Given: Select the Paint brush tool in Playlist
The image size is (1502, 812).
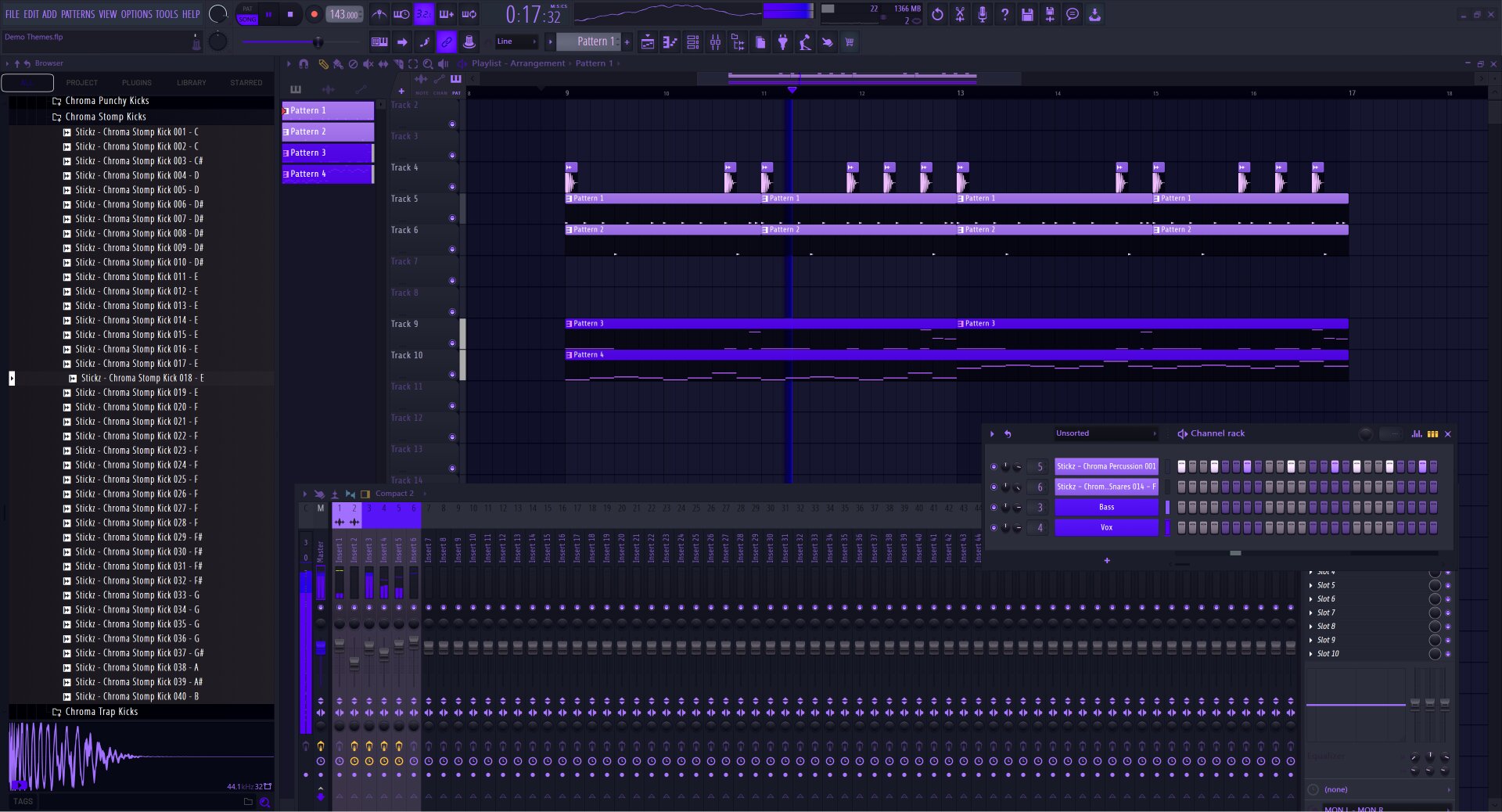Looking at the screenshot, I should click(x=338, y=64).
